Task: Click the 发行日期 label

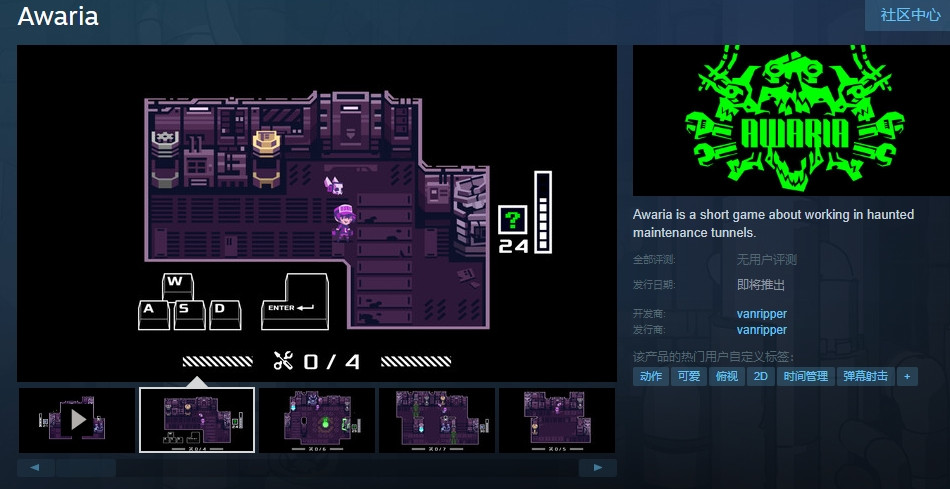Action: 654,285
